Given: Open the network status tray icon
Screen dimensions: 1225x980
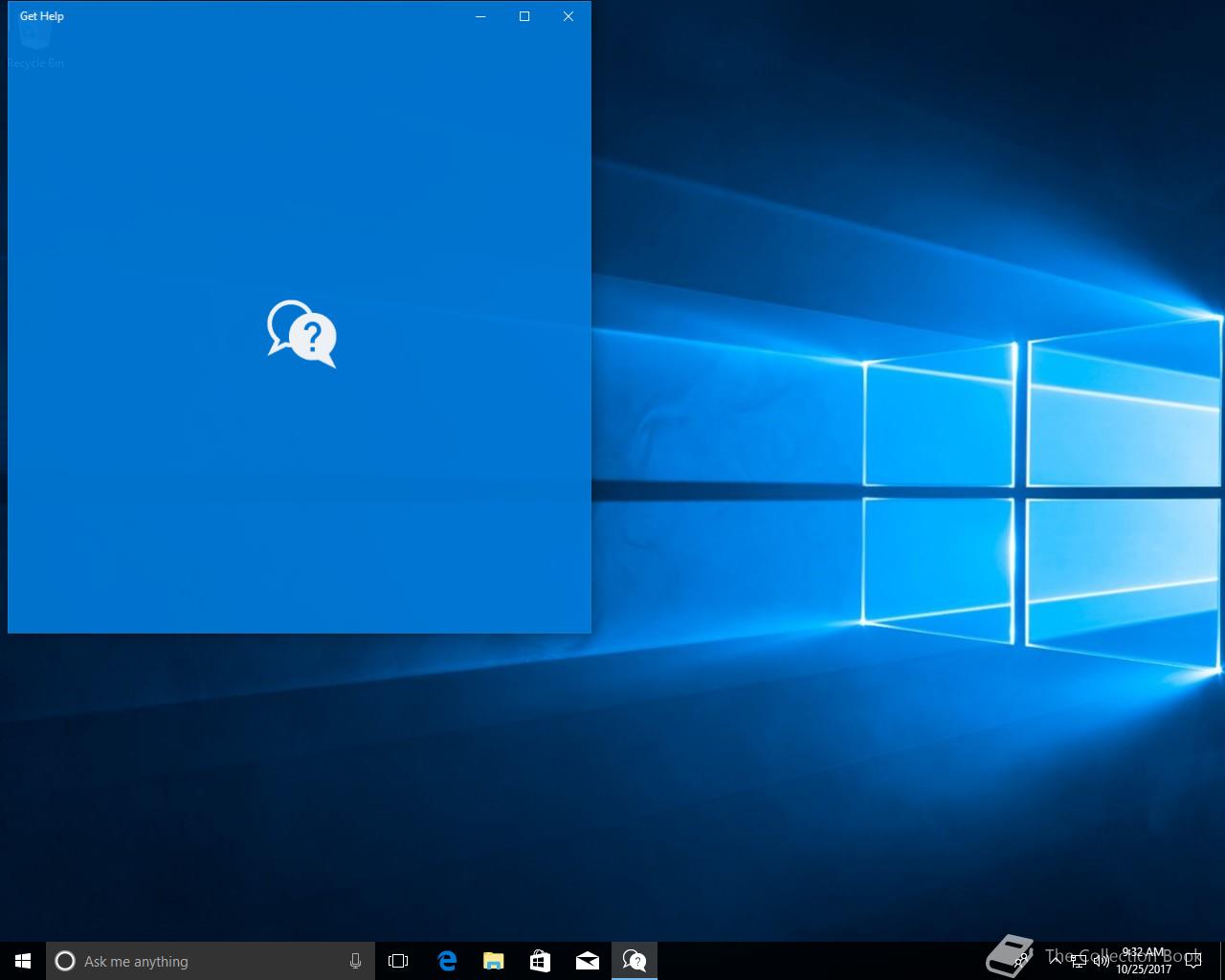Looking at the screenshot, I should (1079, 961).
